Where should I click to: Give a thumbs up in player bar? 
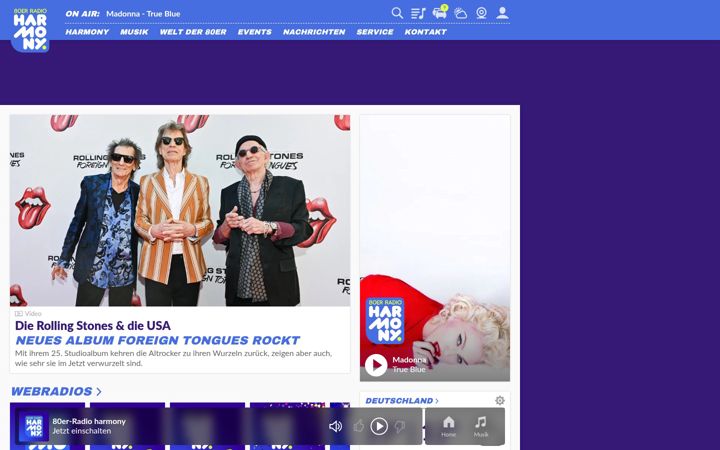coord(359,426)
